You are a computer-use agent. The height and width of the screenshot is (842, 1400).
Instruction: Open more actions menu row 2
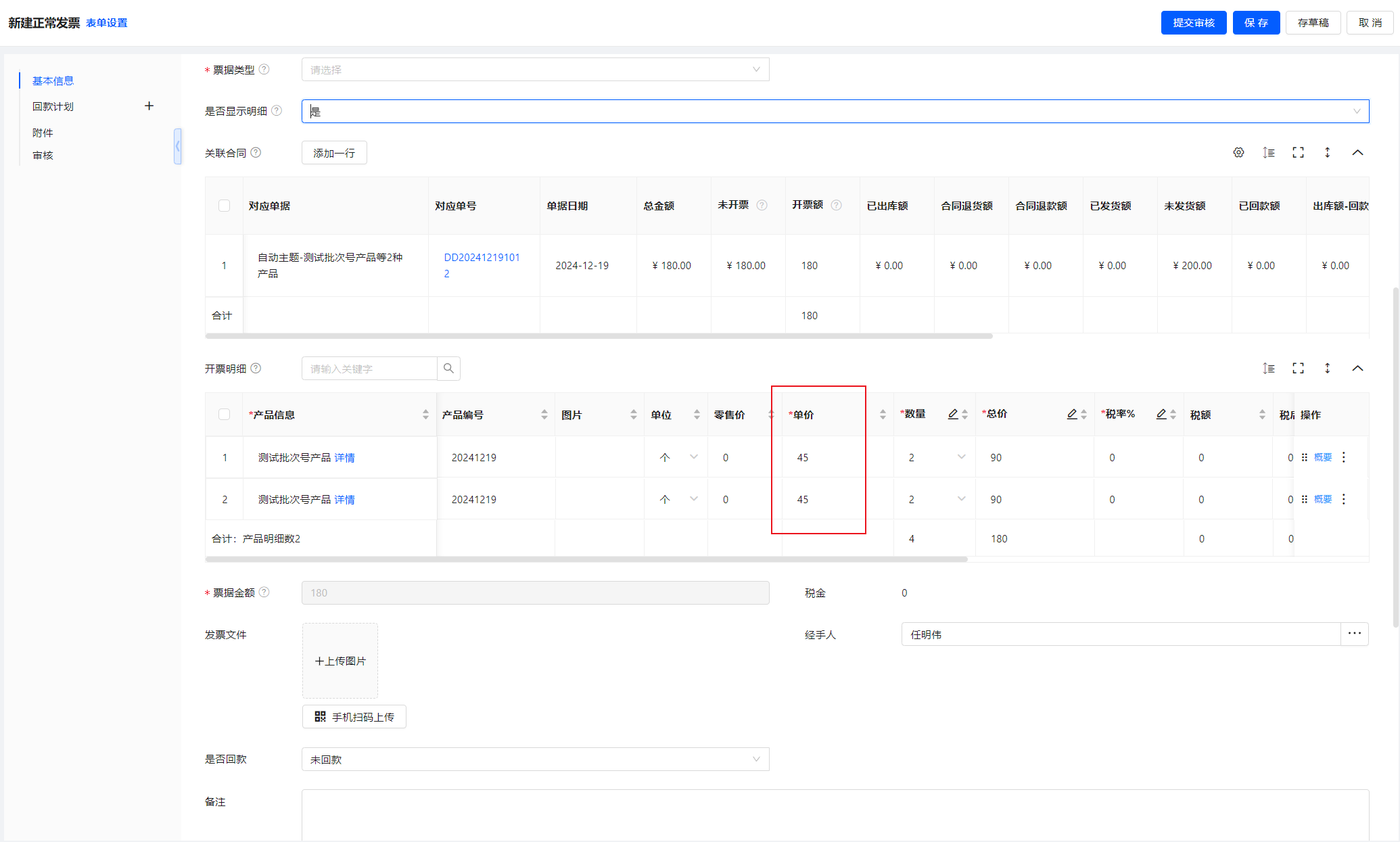(1344, 499)
